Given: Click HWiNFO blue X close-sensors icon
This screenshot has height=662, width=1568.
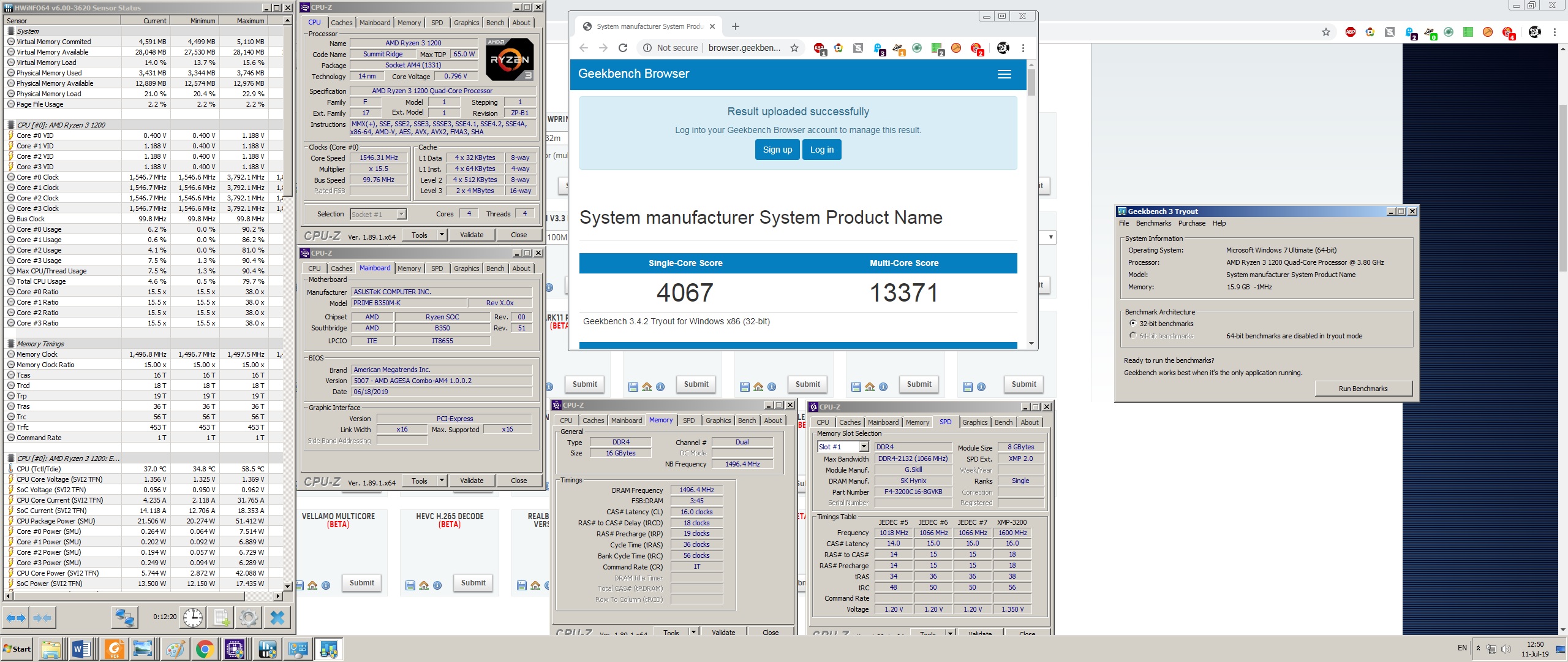Looking at the screenshot, I should [x=277, y=617].
